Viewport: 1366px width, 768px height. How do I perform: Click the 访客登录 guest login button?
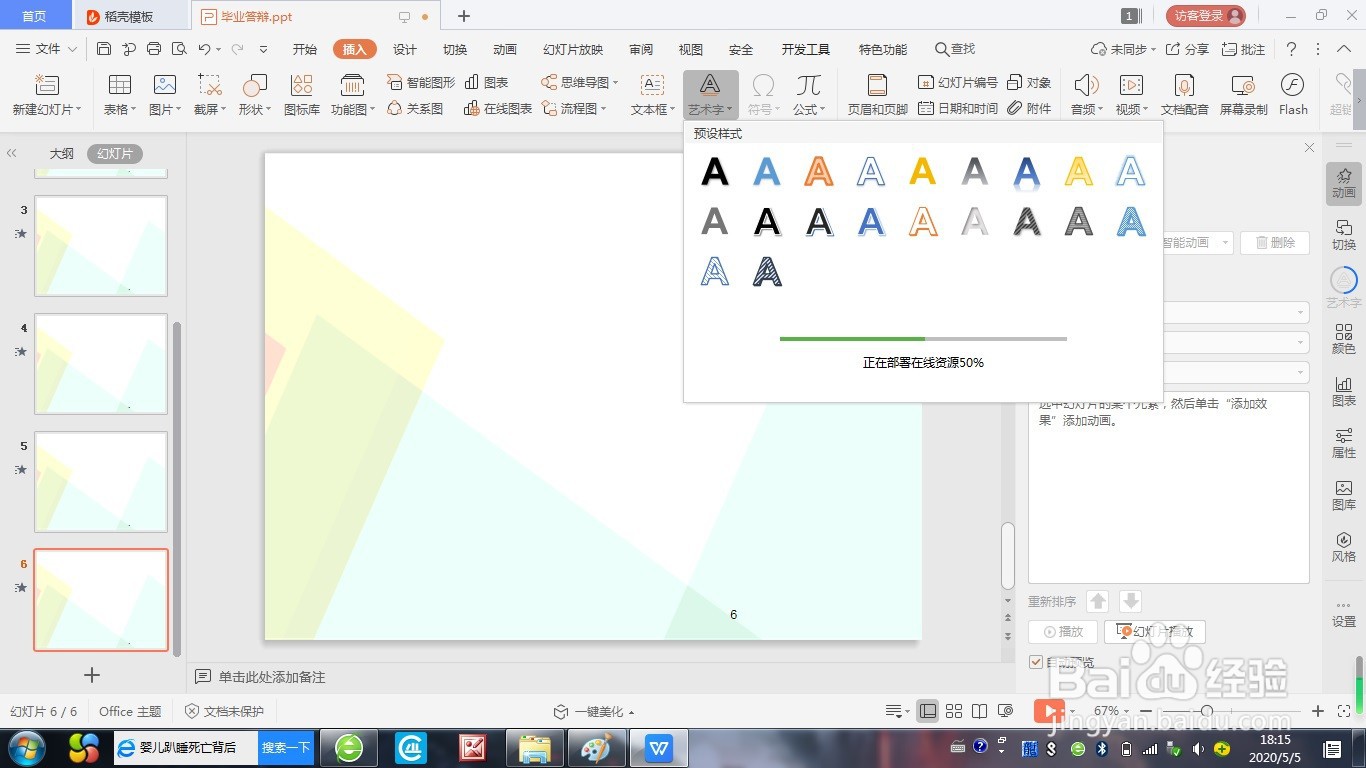click(1206, 16)
